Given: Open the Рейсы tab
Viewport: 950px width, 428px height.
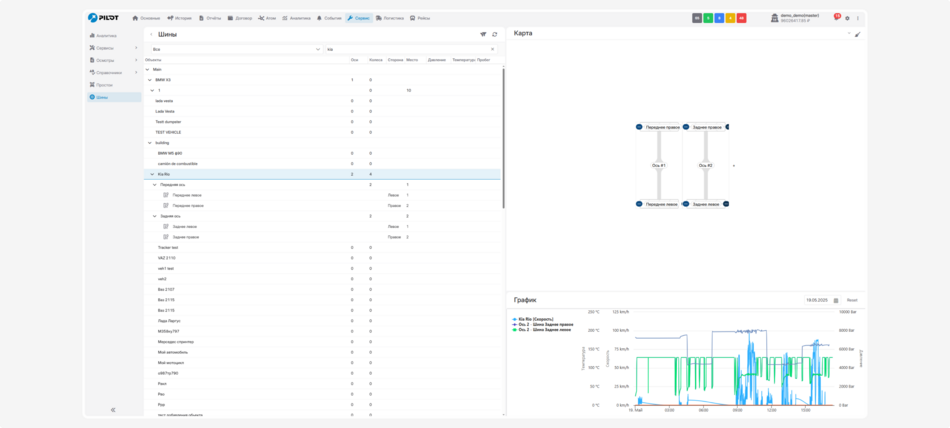Looking at the screenshot, I should click(420, 18).
